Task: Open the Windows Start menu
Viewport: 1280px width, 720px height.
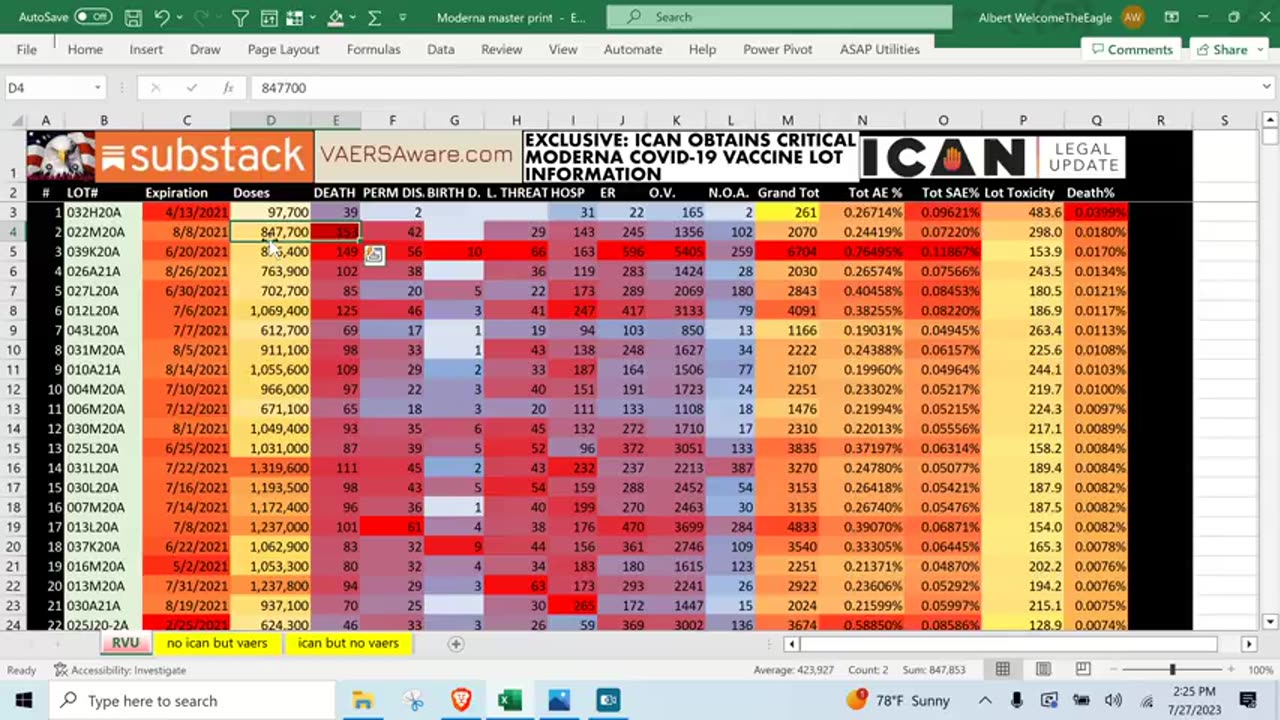Action: (24, 700)
